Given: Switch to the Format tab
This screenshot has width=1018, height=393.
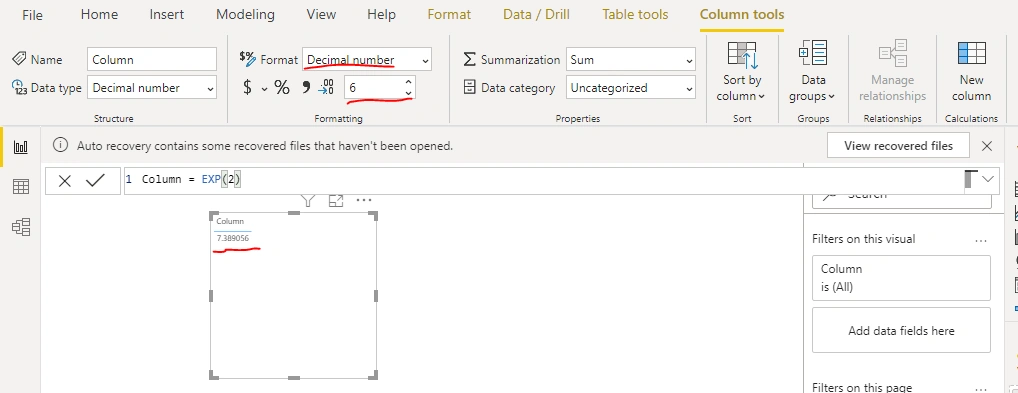Looking at the screenshot, I should 449,14.
